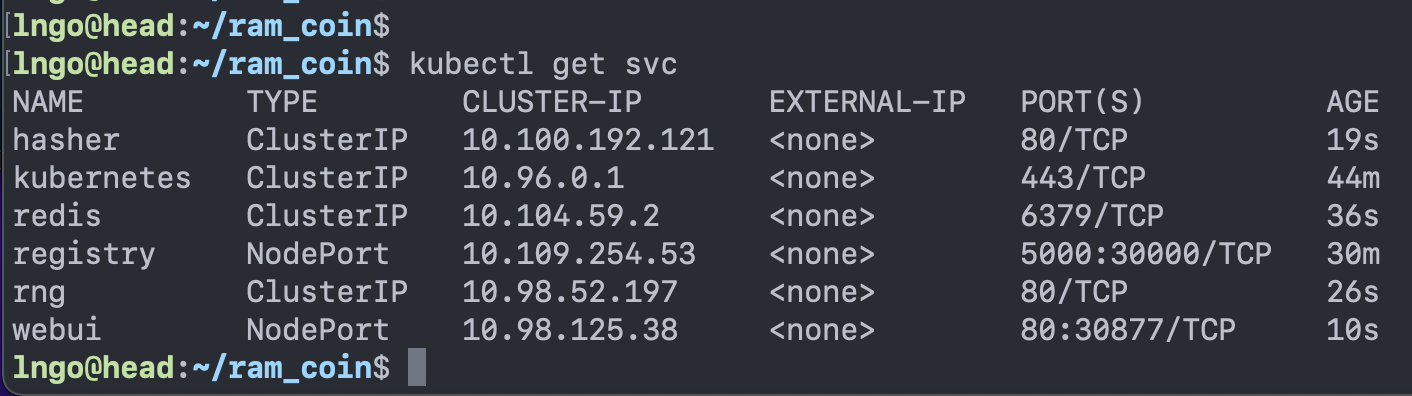Click the kubectl get svc command text
Viewport: 1412px width, 396px height.
pos(544,65)
